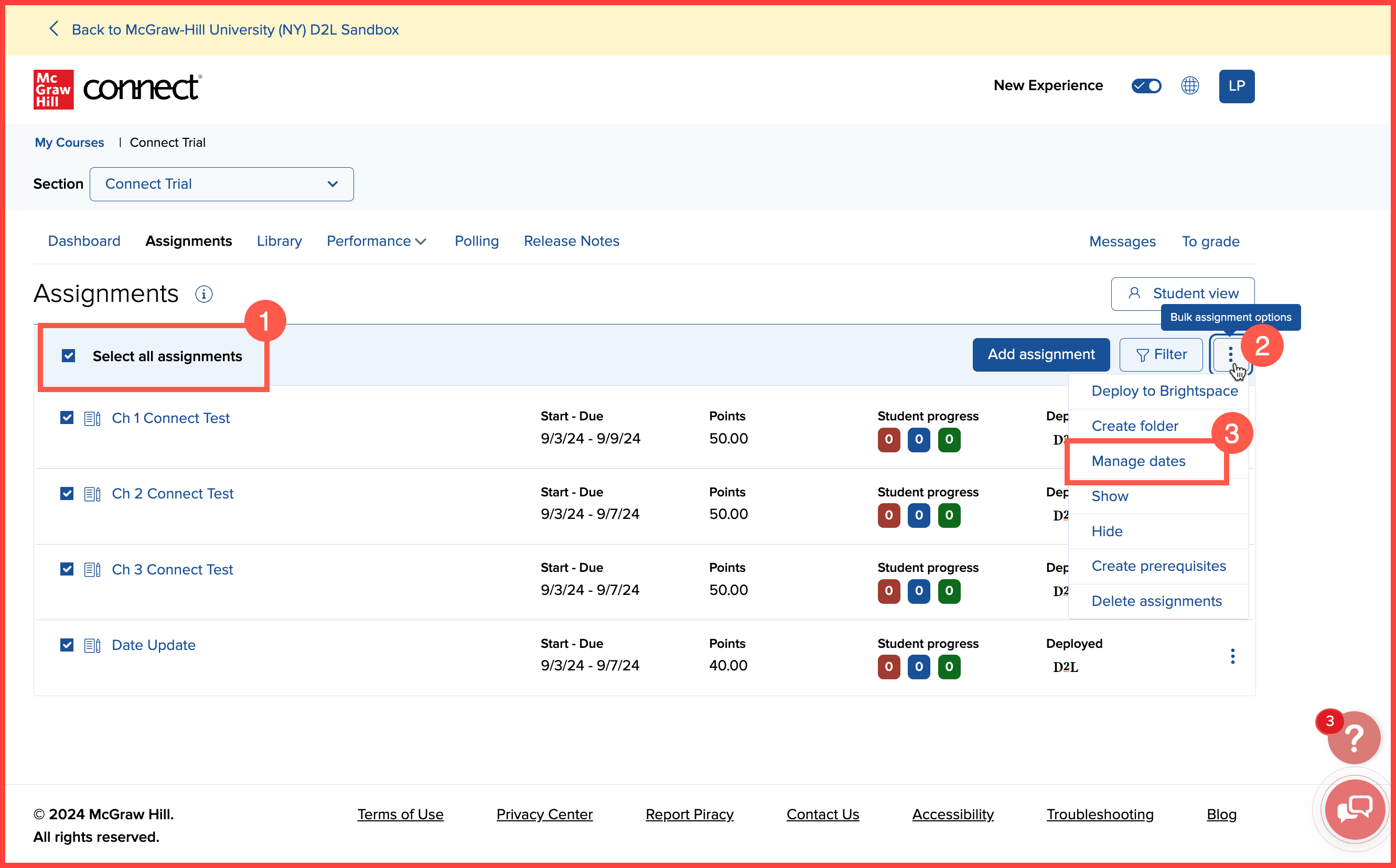
Task: Click the globe language icon
Action: (x=1189, y=85)
